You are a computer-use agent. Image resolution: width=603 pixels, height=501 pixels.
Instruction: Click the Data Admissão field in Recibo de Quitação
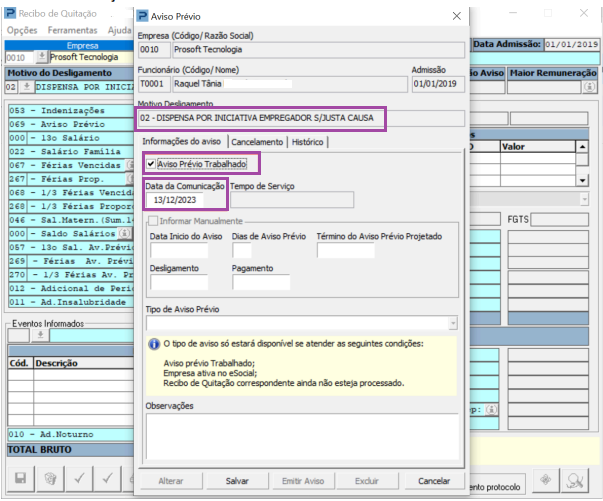(571, 44)
